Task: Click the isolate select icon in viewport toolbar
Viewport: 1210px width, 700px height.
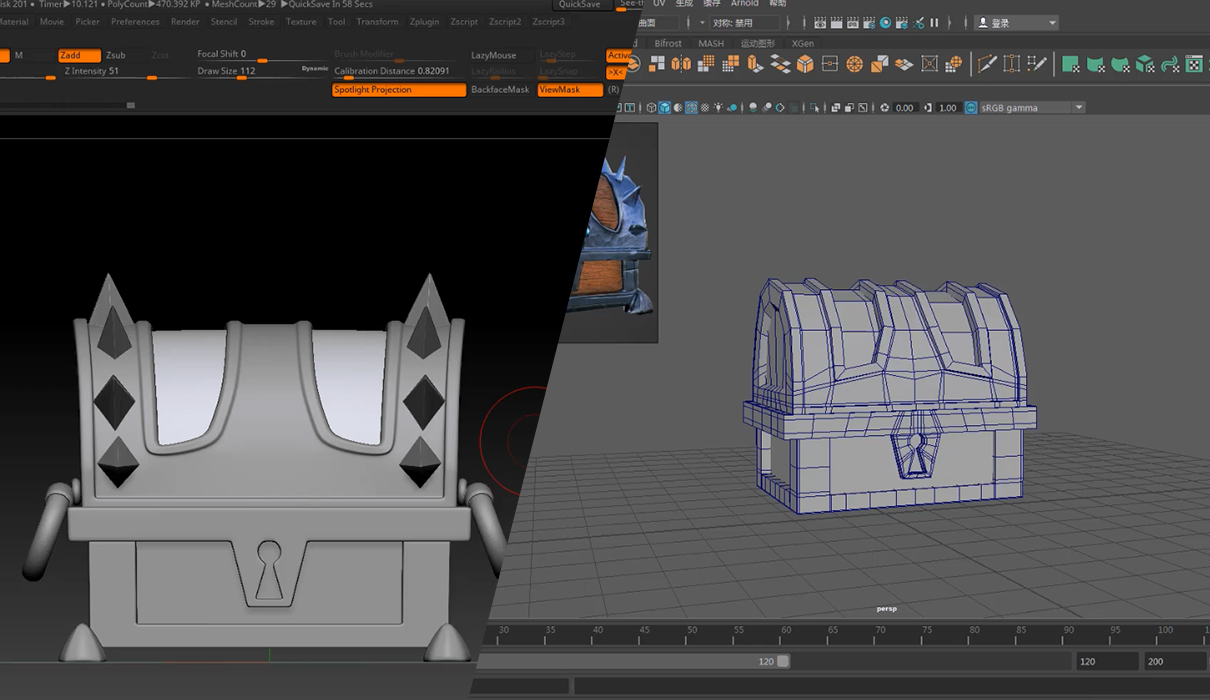Action: [x=814, y=108]
